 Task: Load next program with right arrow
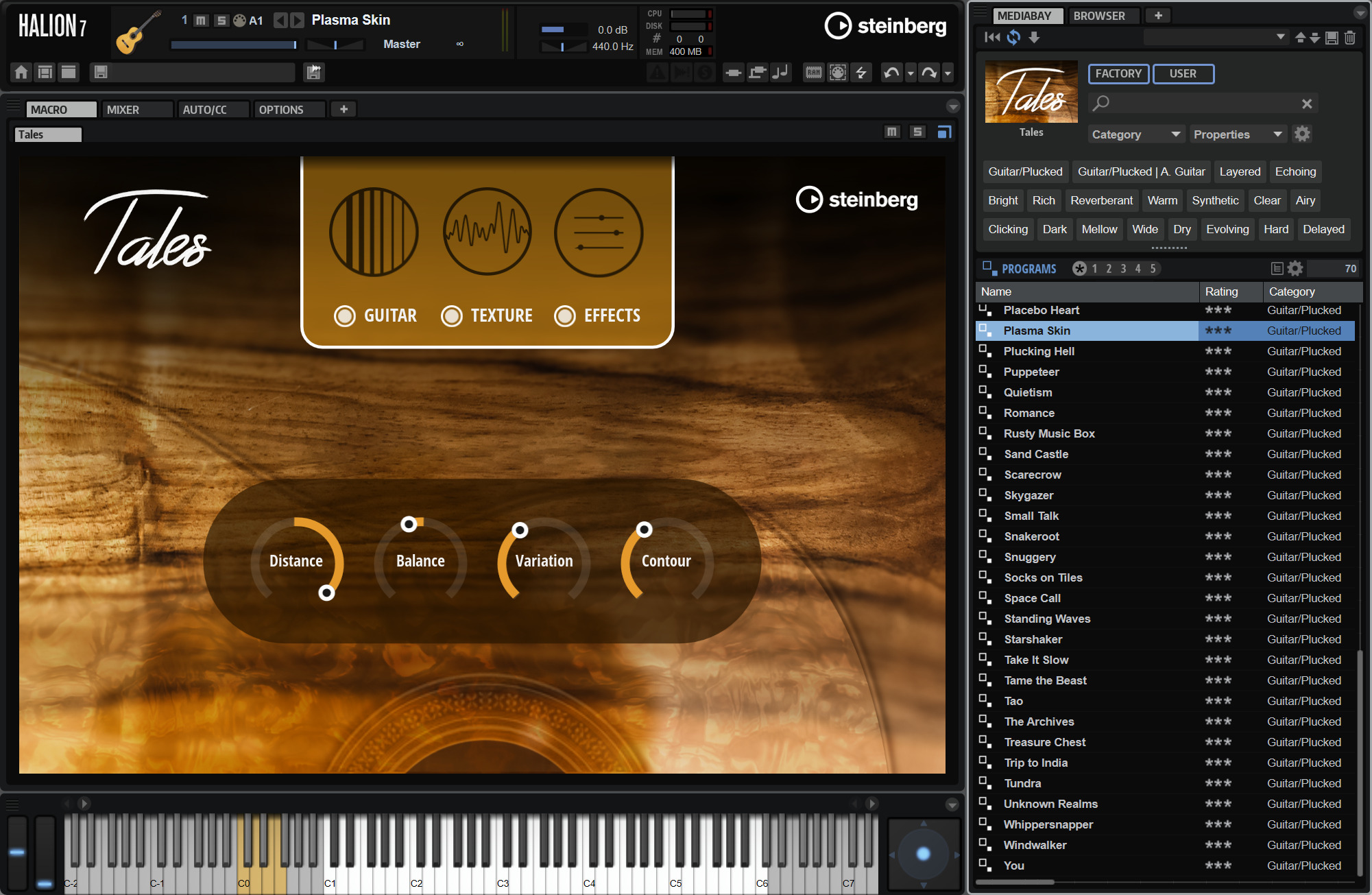[297, 21]
